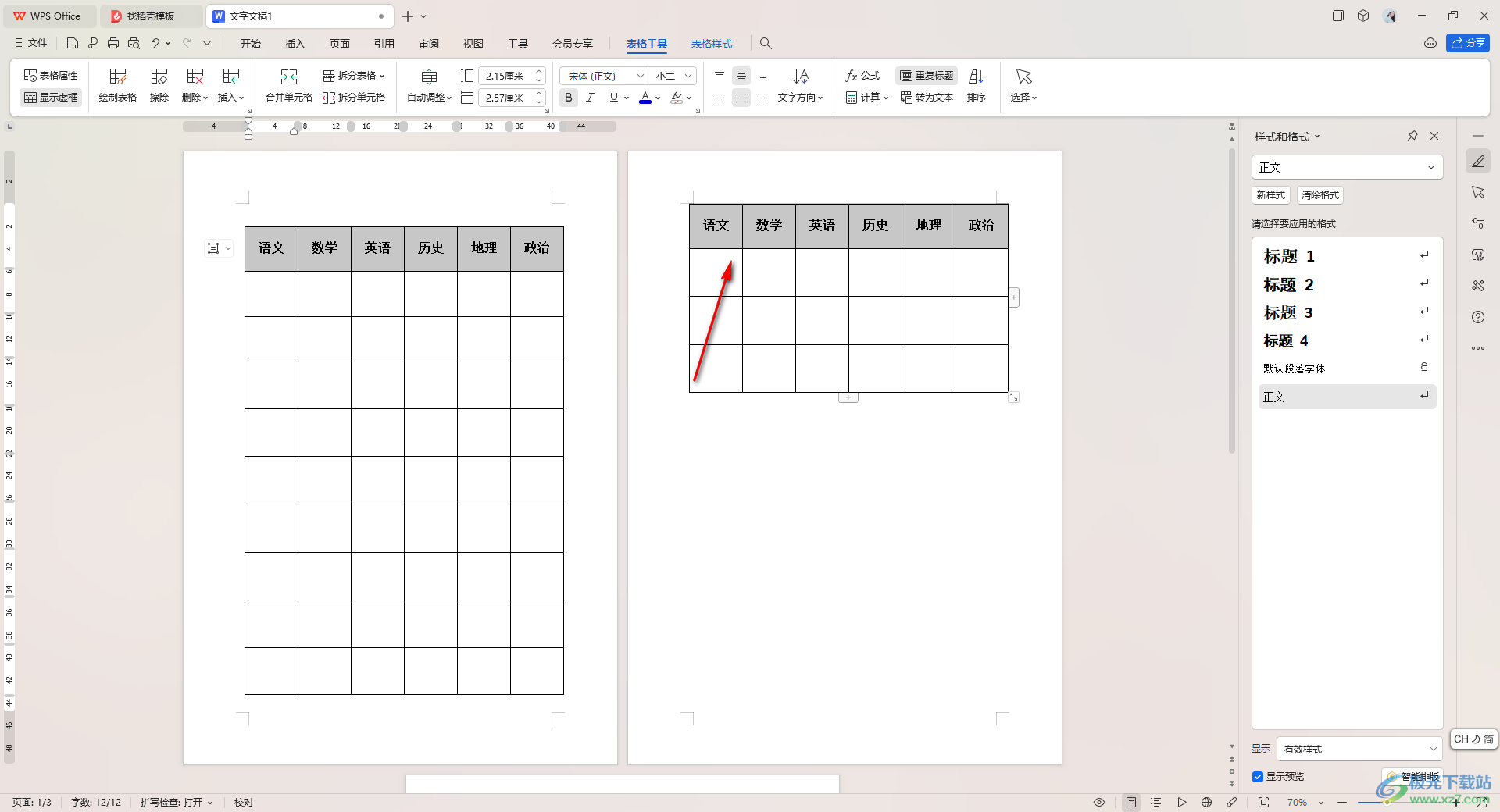1500x812 pixels.
Task: Click the eye protection mode icon in status bar
Action: coord(1099,803)
